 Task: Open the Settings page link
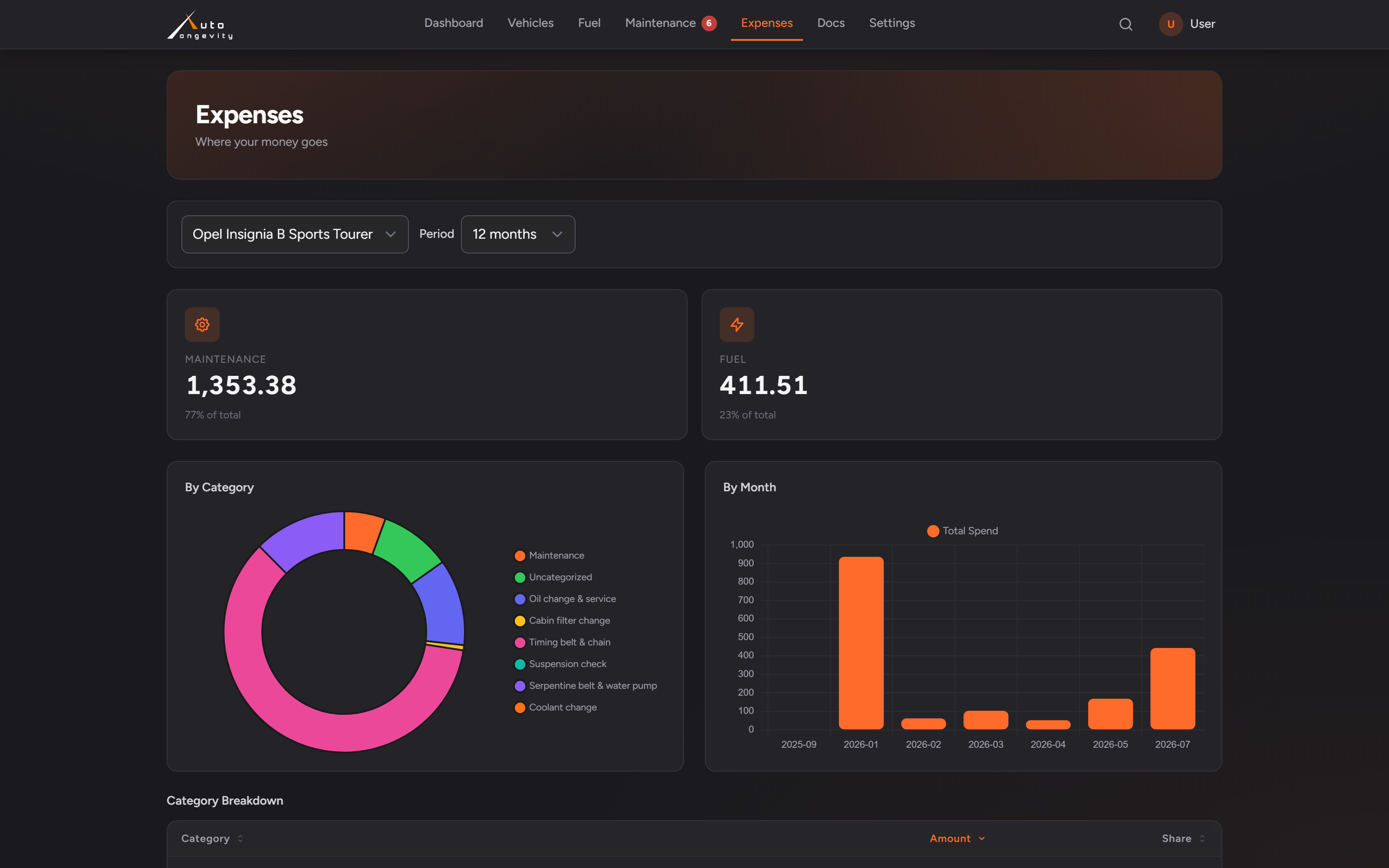pos(892,23)
